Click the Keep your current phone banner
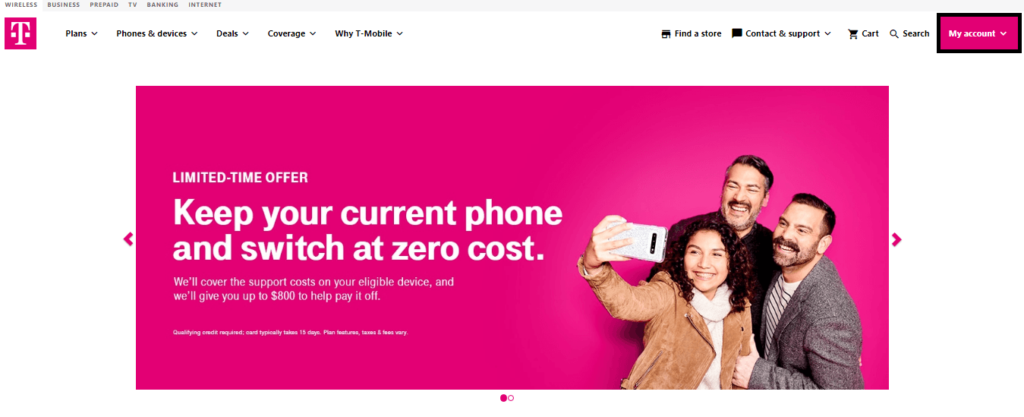1024x417 pixels. click(x=512, y=238)
